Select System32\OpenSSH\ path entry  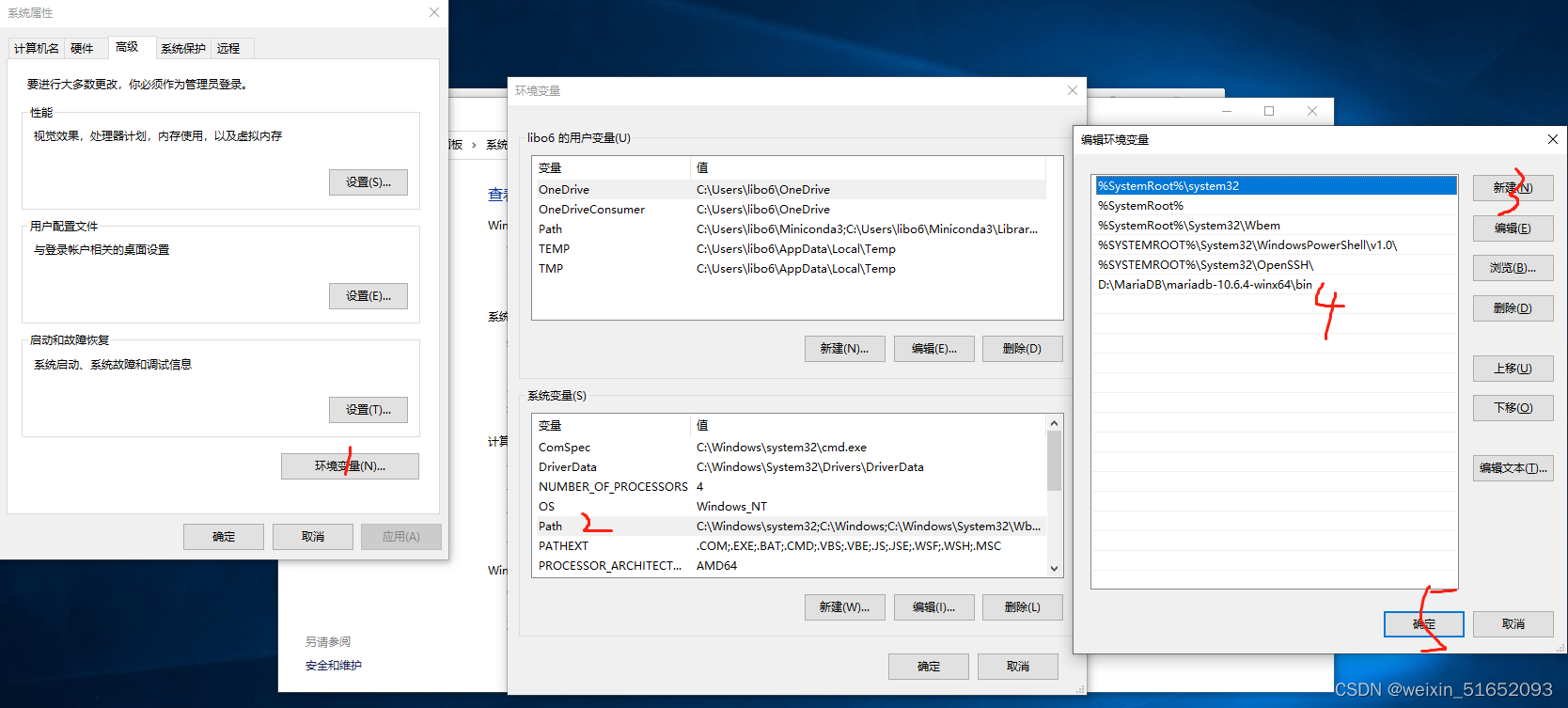pyautogui.click(x=1276, y=265)
